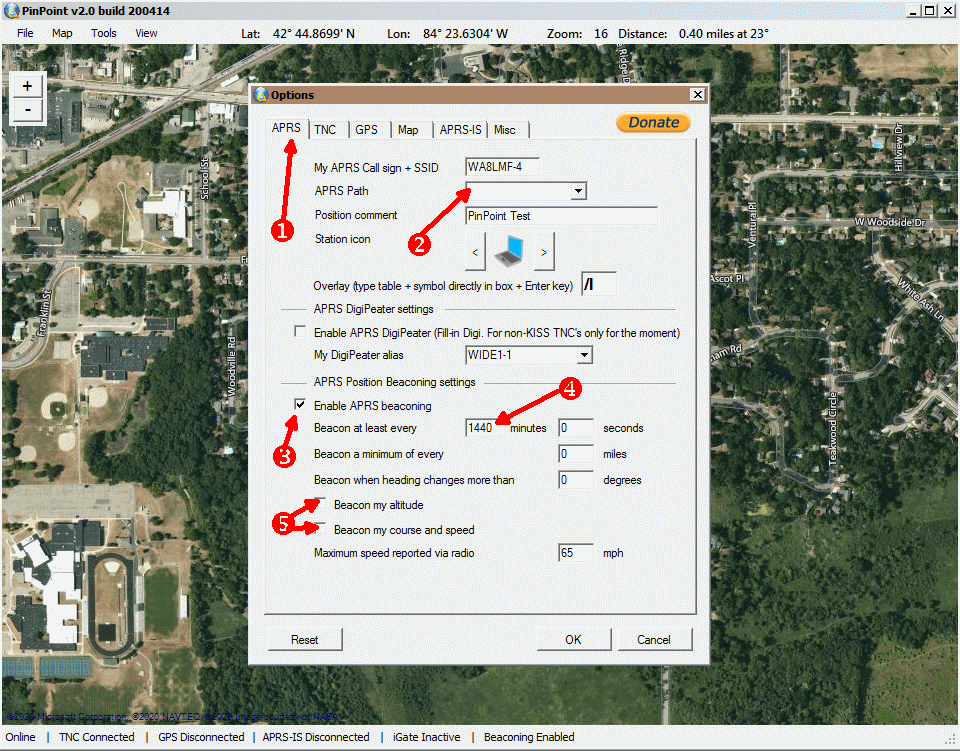Screen dimensions: 960x751
Task: Maximize the PinPoint window
Action: point(929,11)
